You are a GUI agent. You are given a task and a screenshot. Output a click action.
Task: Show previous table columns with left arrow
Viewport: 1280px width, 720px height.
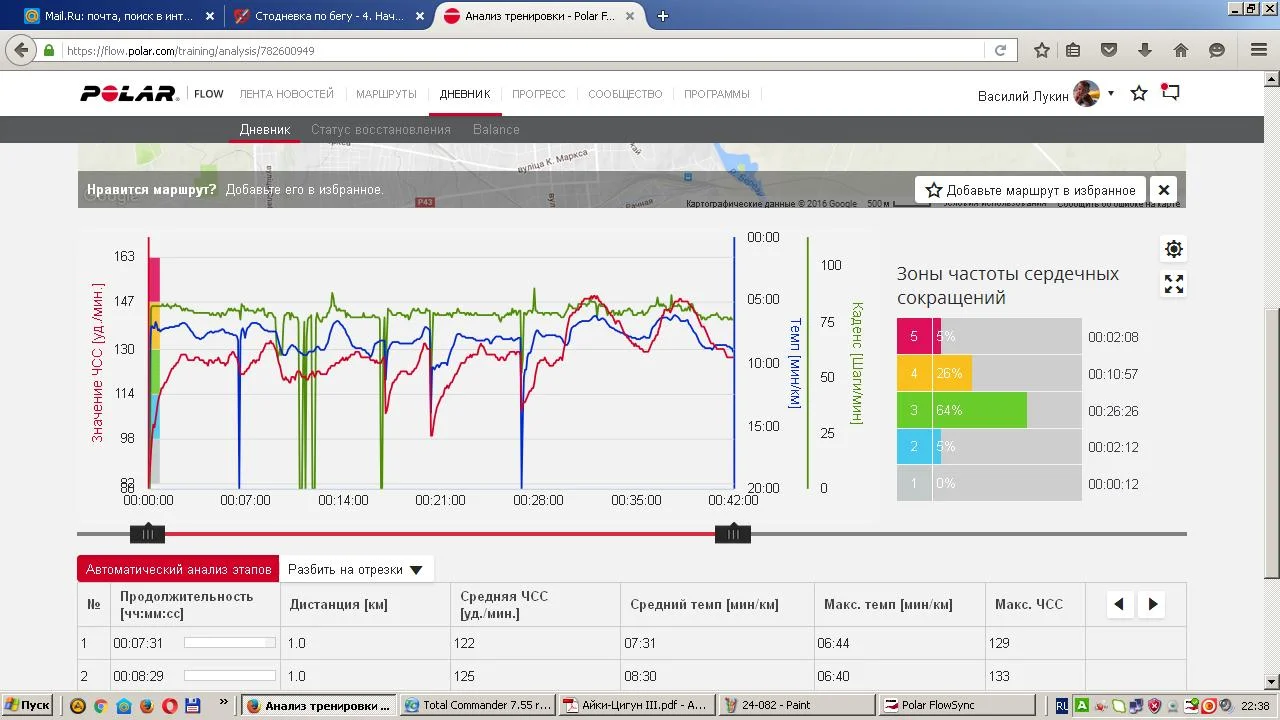pyautogui.click(x=1119, y=604)
